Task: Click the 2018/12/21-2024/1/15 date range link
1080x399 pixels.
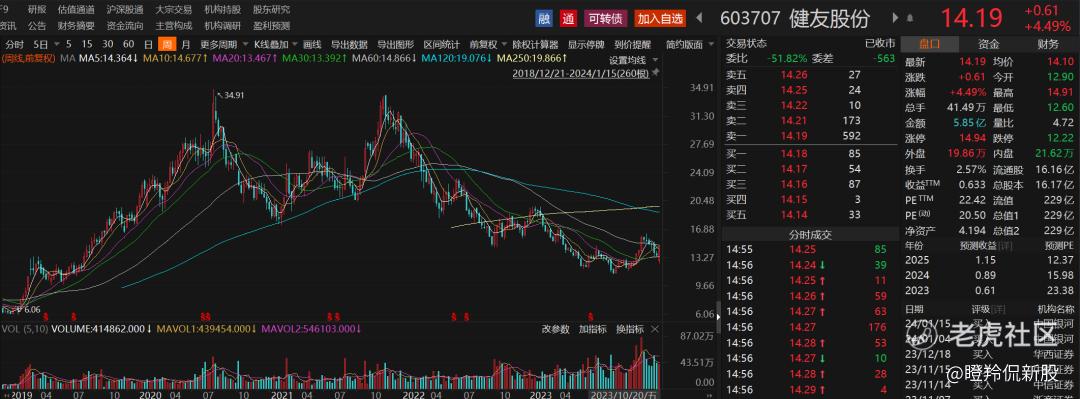Action: pos(580,73)
